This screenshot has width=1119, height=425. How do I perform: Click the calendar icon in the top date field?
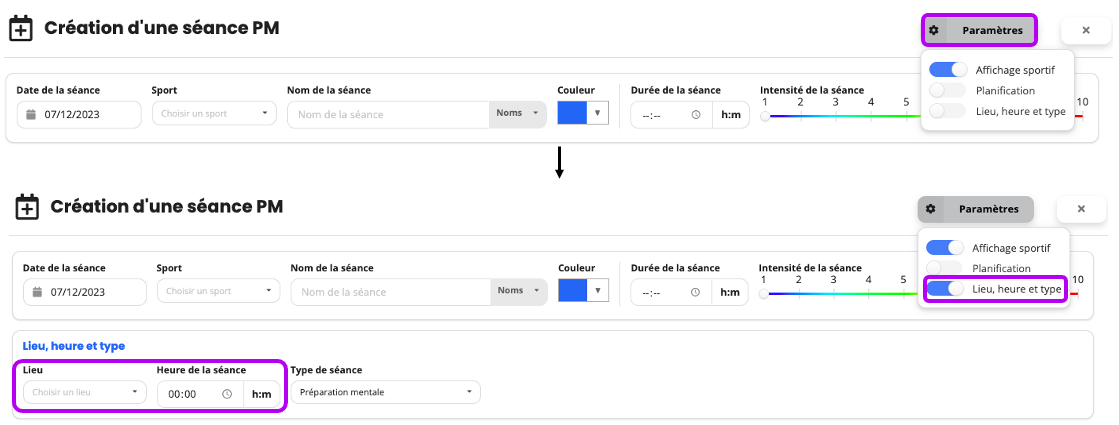31,114
